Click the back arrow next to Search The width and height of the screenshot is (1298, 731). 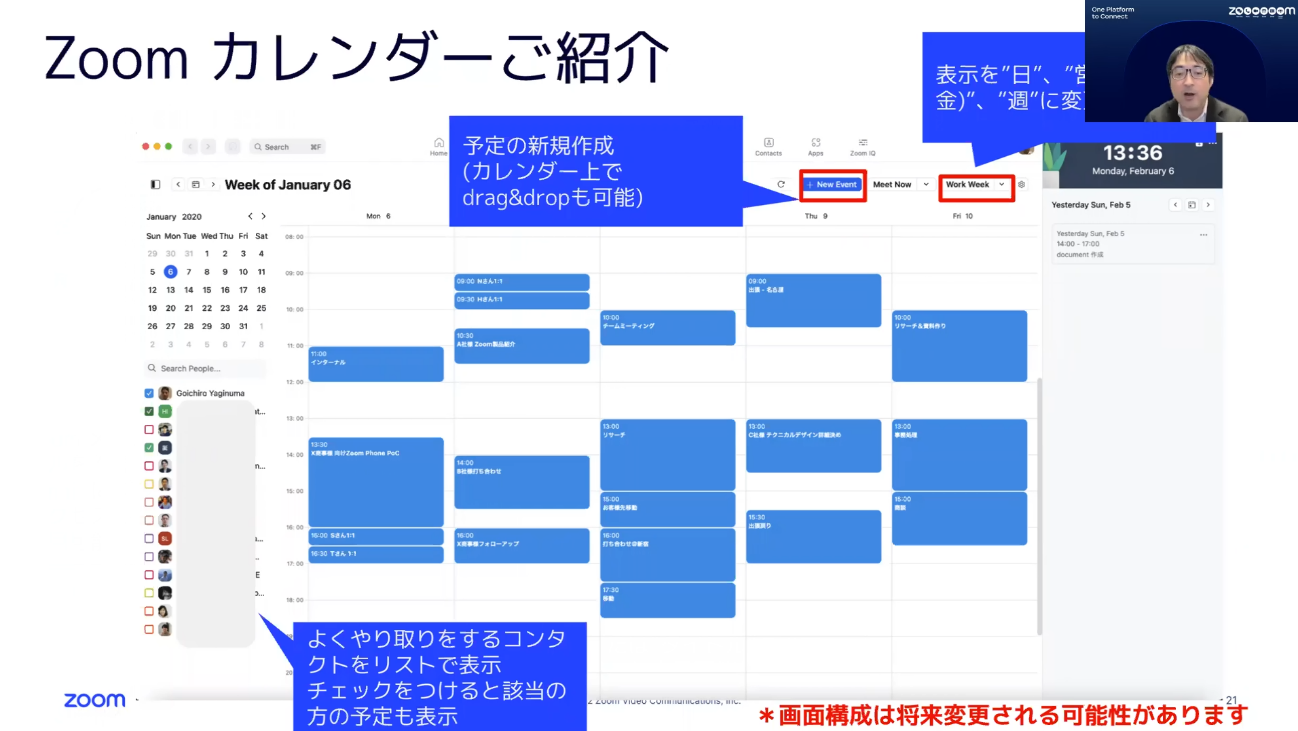(190, 146)
